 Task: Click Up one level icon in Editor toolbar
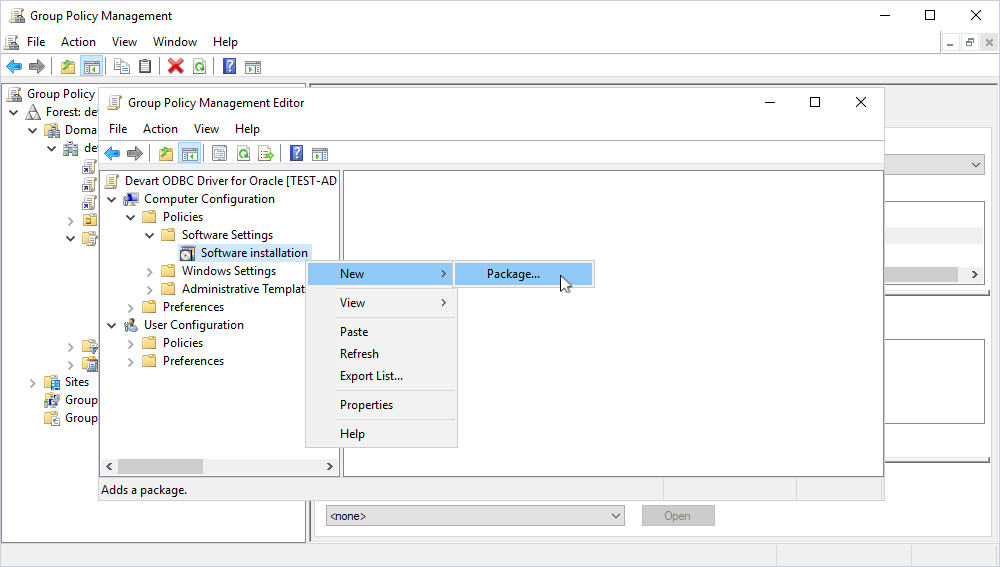click(x=166, y=153)
